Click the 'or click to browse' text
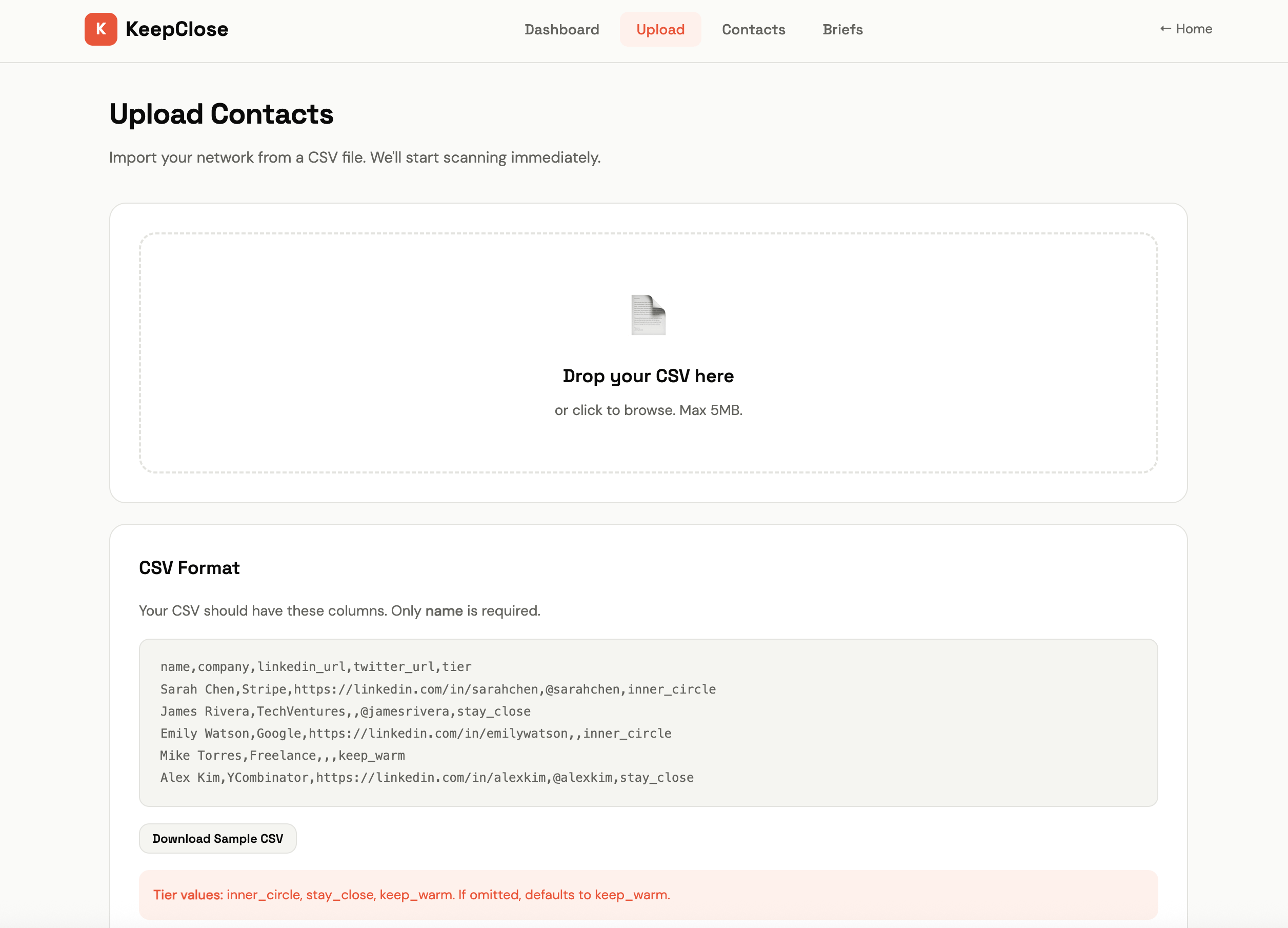 648,410
